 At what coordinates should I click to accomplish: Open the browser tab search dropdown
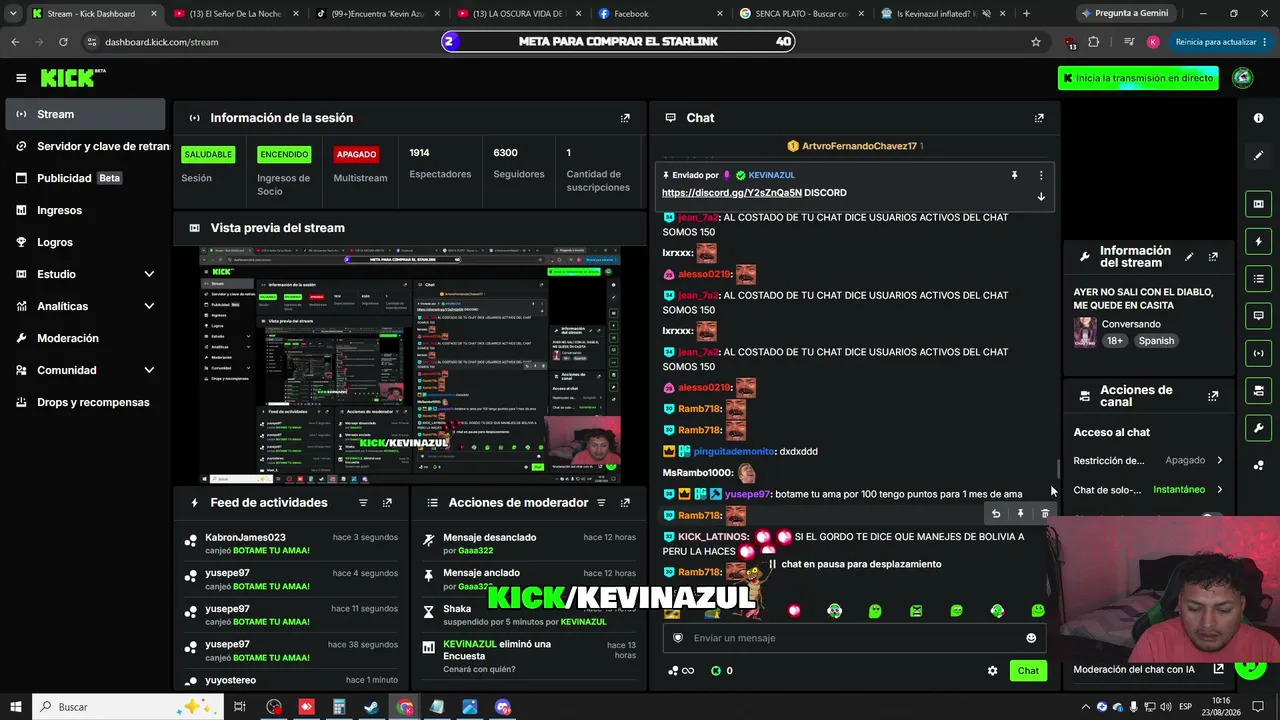13,14
